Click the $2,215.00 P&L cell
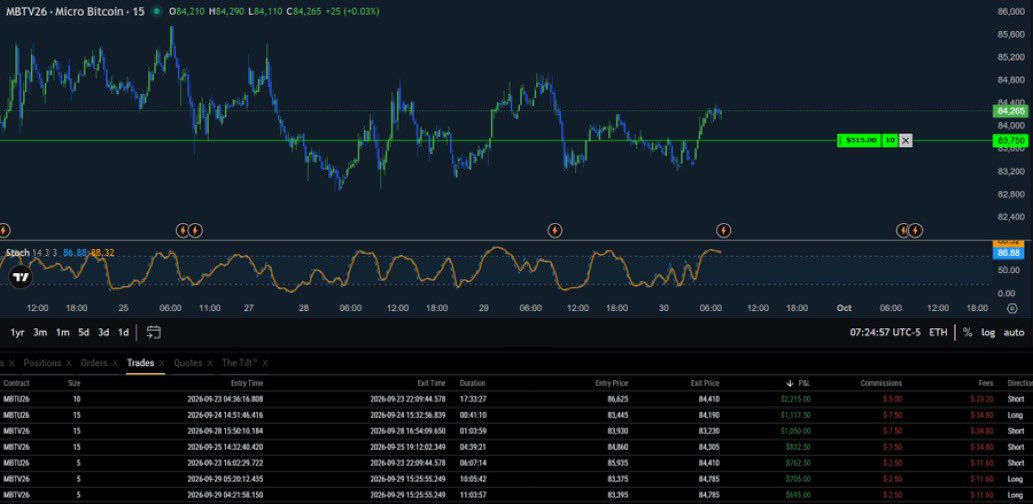Image resolution: width=1033 pixels, height=504 pixels. (x=795, y=399)
